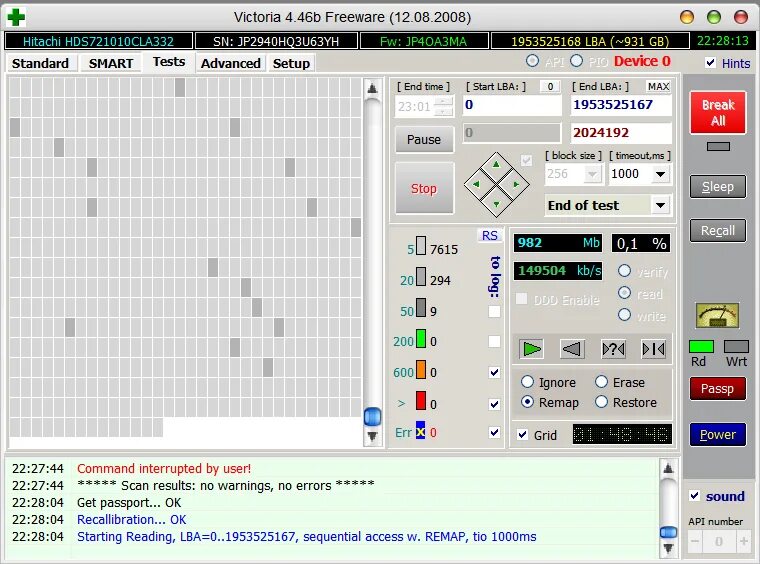This screenshot has height=564, width=760.
Task: Switch to the Standard tab
Action: click(x=40, y=63)
